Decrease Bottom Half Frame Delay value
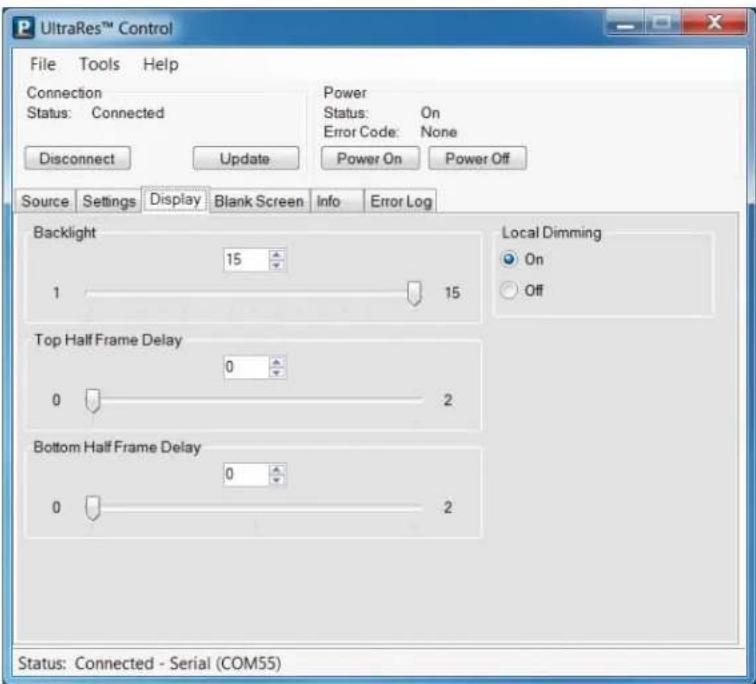The width and height of the screenshot is (756, 684). [x=277, y=480]
